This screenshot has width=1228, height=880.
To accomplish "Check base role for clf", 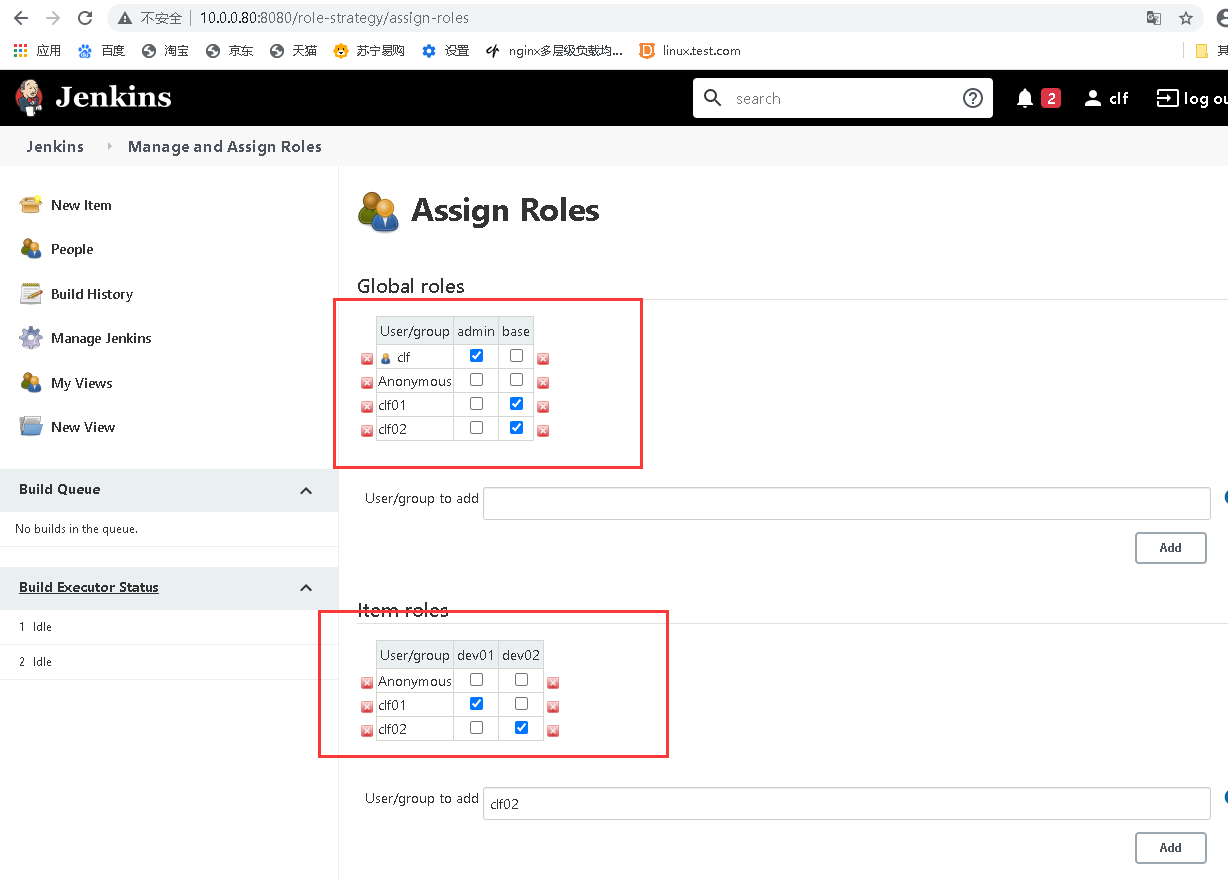I will 516,355.
